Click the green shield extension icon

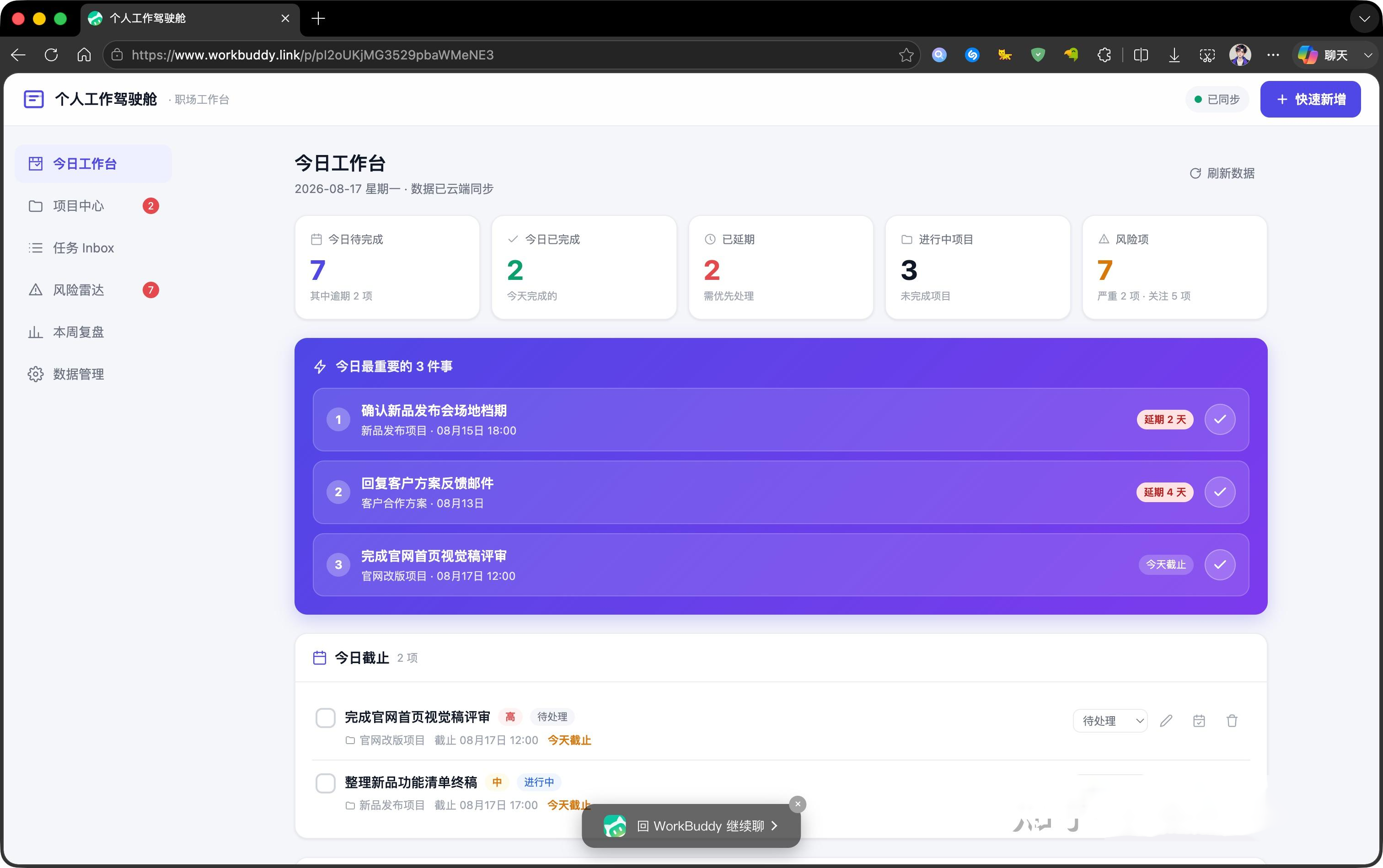(x=1037, y=55)
